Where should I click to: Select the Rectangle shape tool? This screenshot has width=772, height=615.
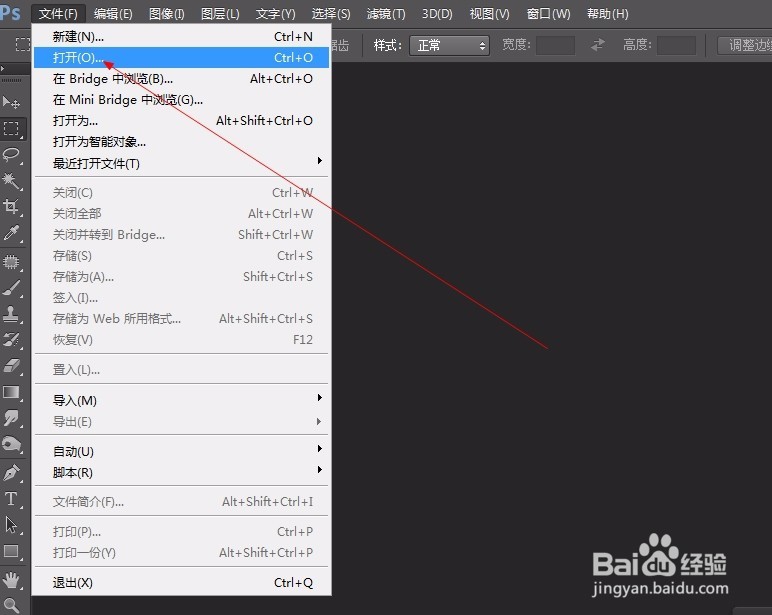click(11, 551)
